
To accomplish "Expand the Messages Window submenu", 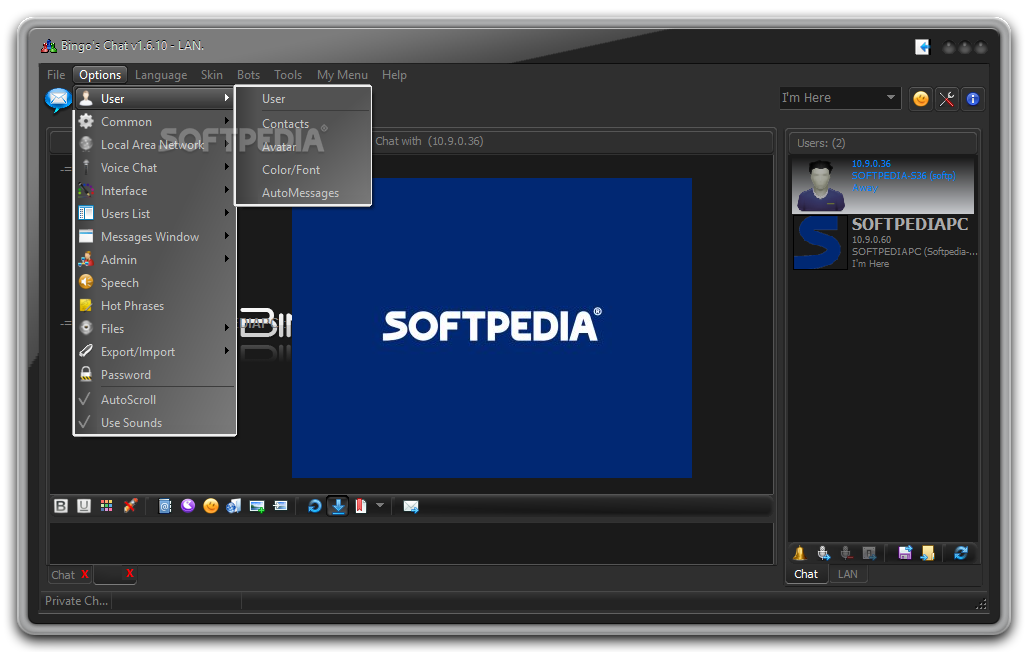I will (x=155, y=236).
